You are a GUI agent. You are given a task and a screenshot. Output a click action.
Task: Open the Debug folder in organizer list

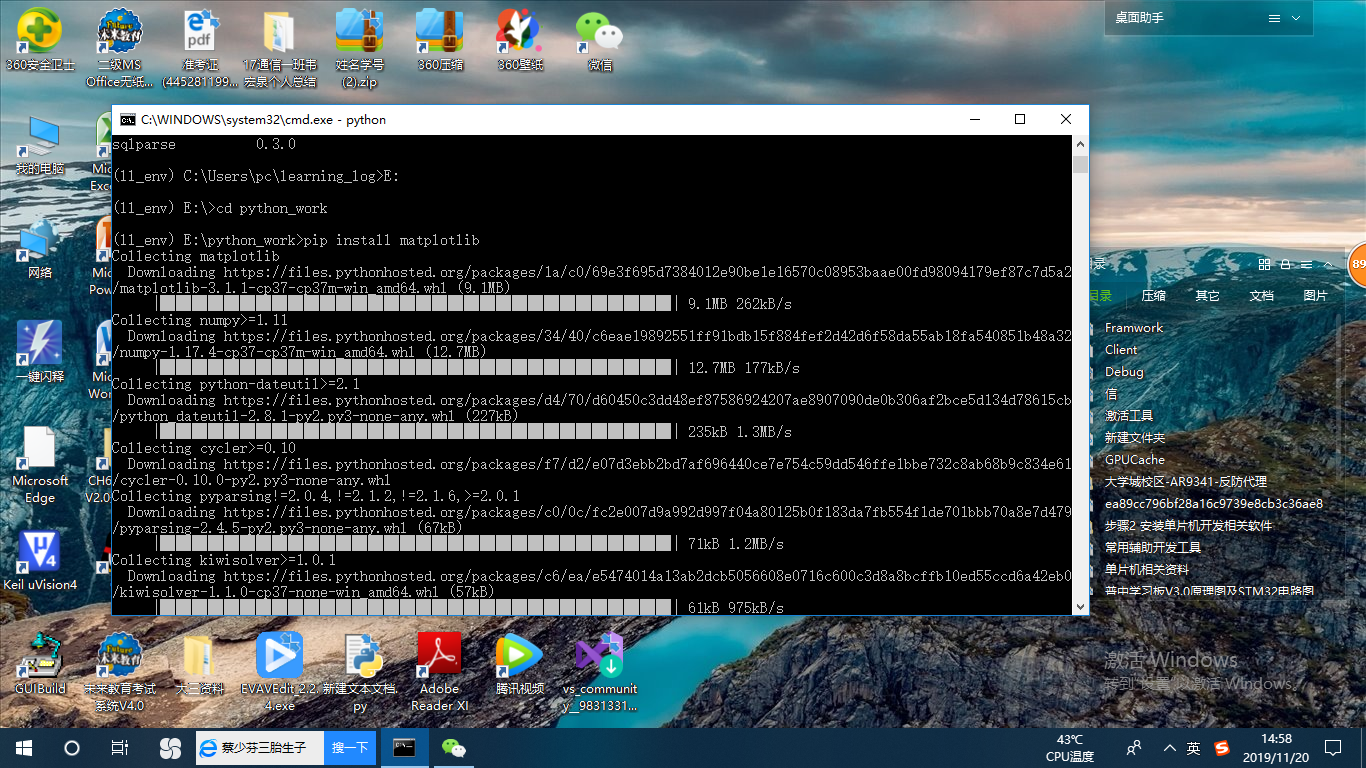pyautogui.click(x=1124, y=372)
